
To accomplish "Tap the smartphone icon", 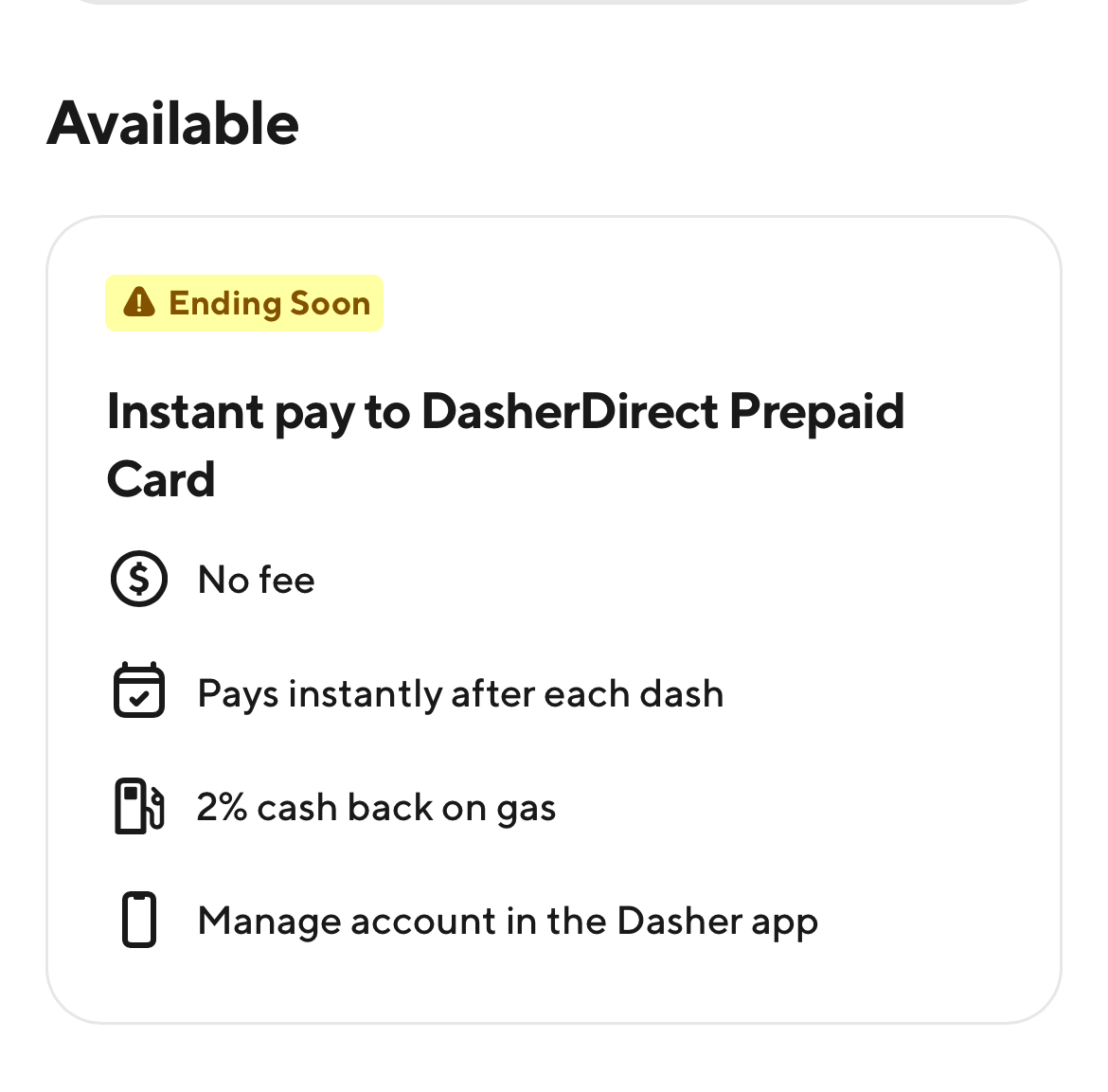I will (x=139, y=920).
